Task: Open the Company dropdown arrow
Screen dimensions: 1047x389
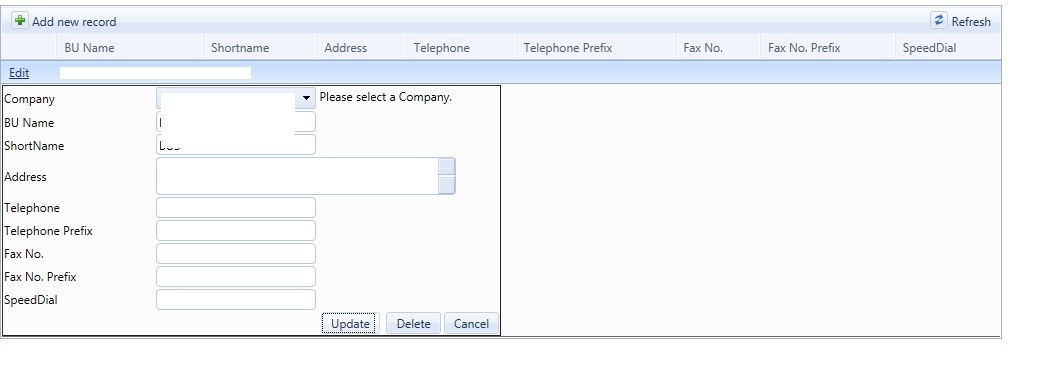Action: 306,98
